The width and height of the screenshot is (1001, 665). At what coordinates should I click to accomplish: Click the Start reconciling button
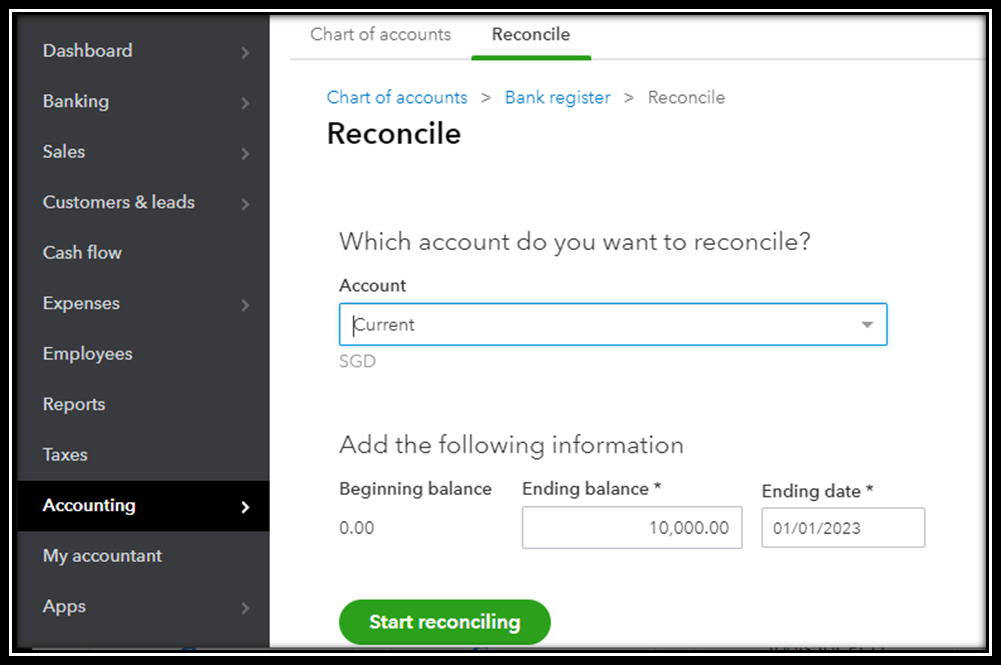pyautogui.click(x=445, y=622)
